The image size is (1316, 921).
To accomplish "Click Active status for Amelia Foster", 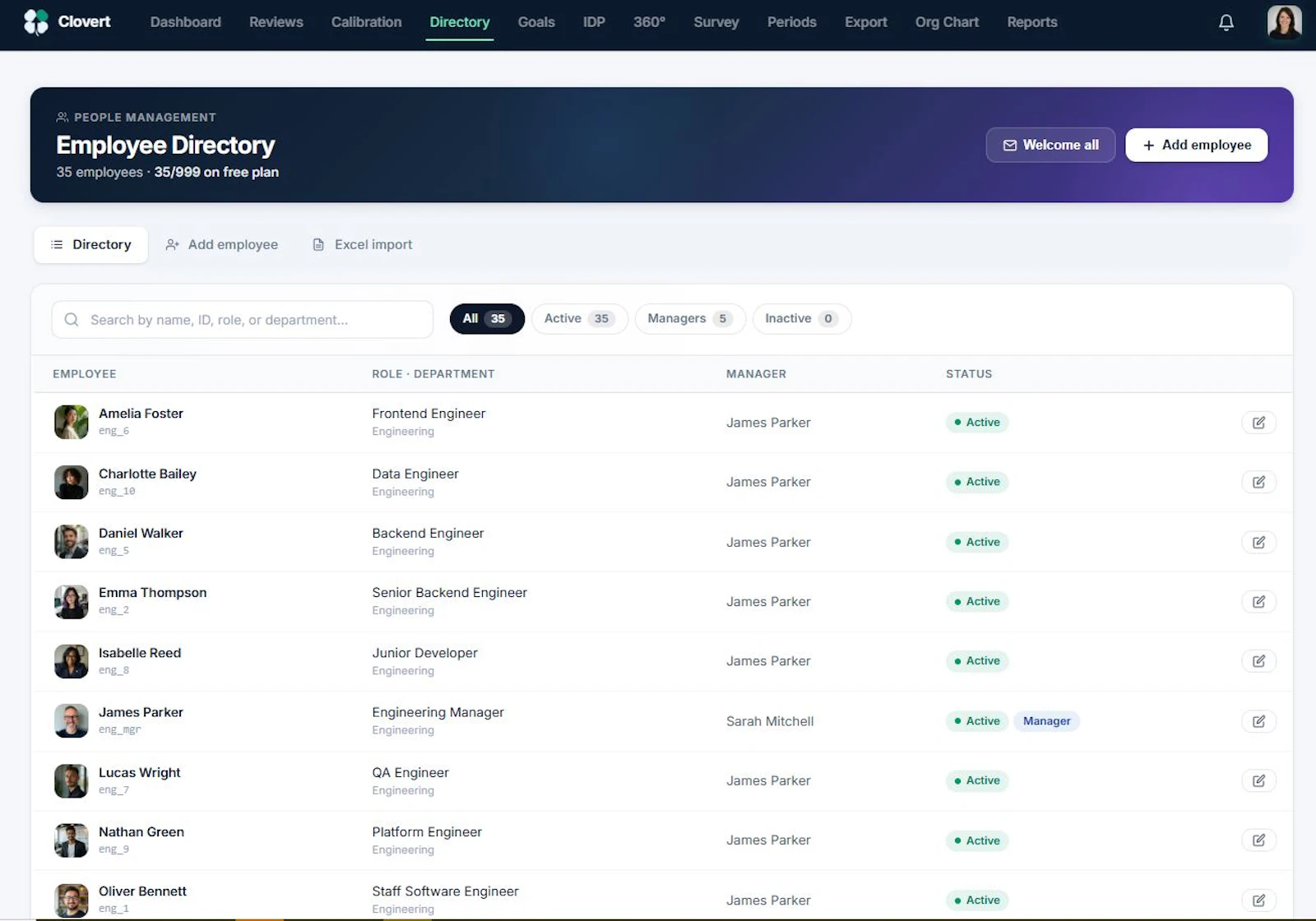I will (x=977, y=423).
